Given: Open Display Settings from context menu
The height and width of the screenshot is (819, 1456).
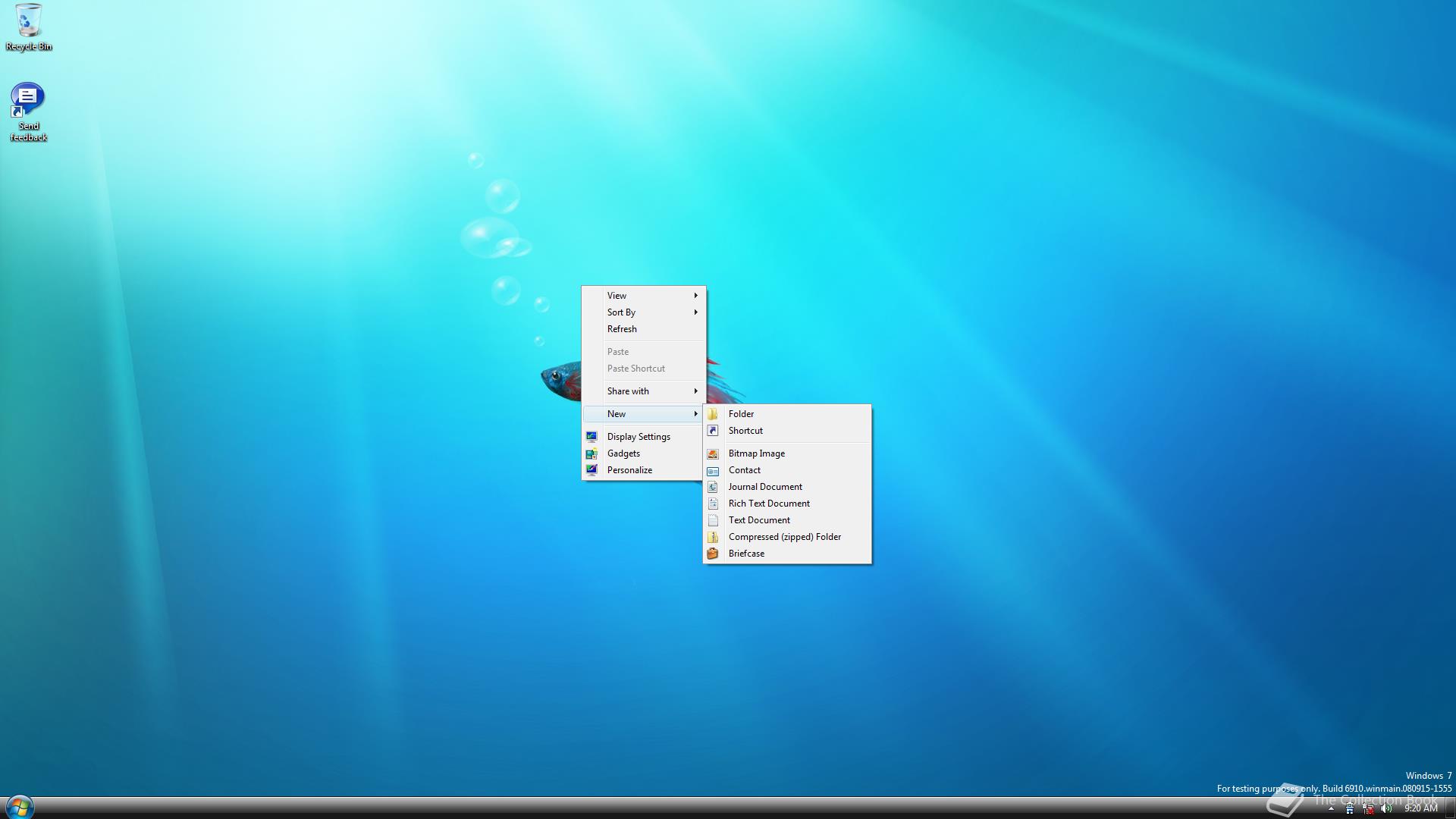Looking at the screenshot, I should click(x=644, y=437).
